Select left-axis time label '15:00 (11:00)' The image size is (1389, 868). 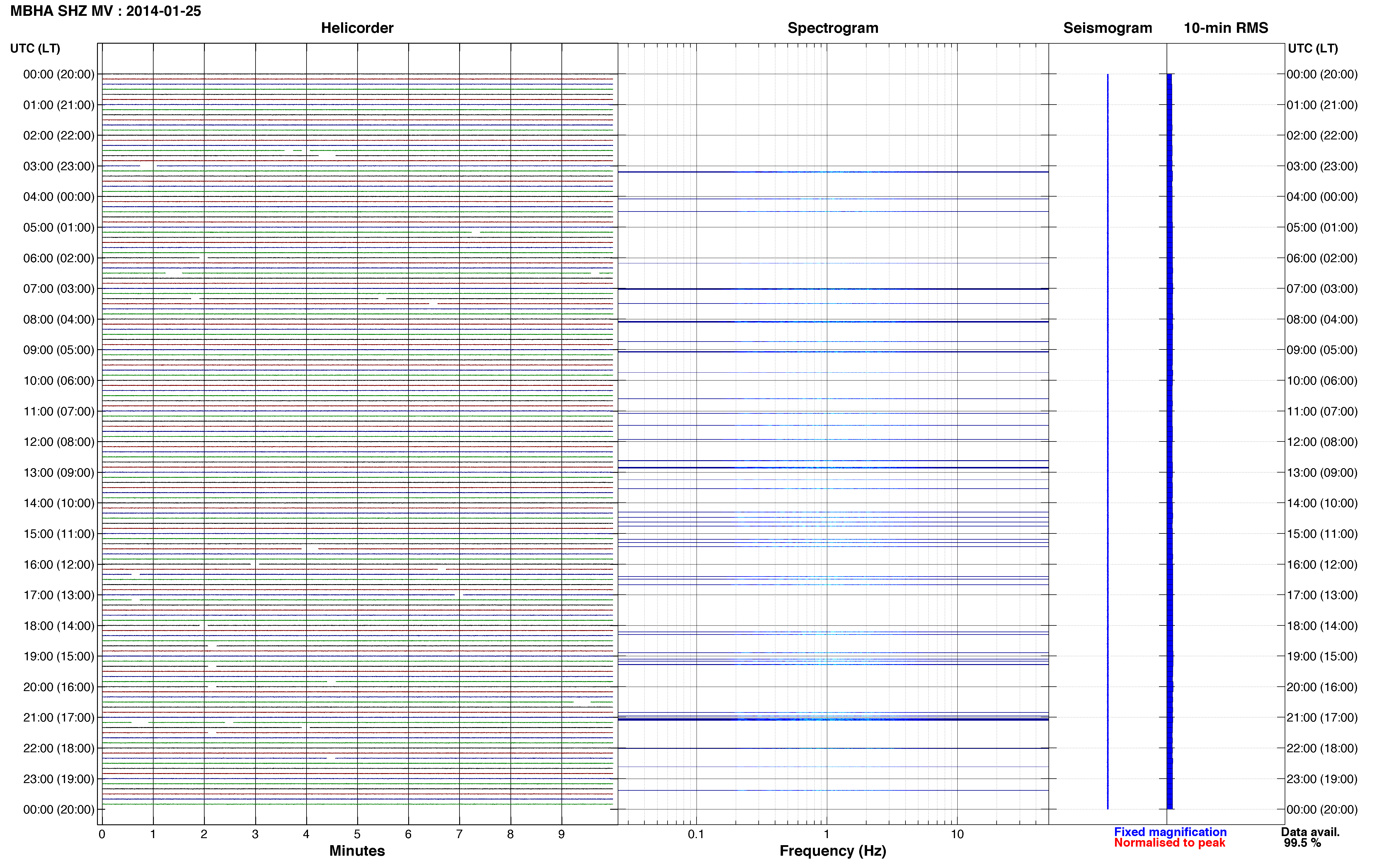pyautogui.click(x=59, y=533)
